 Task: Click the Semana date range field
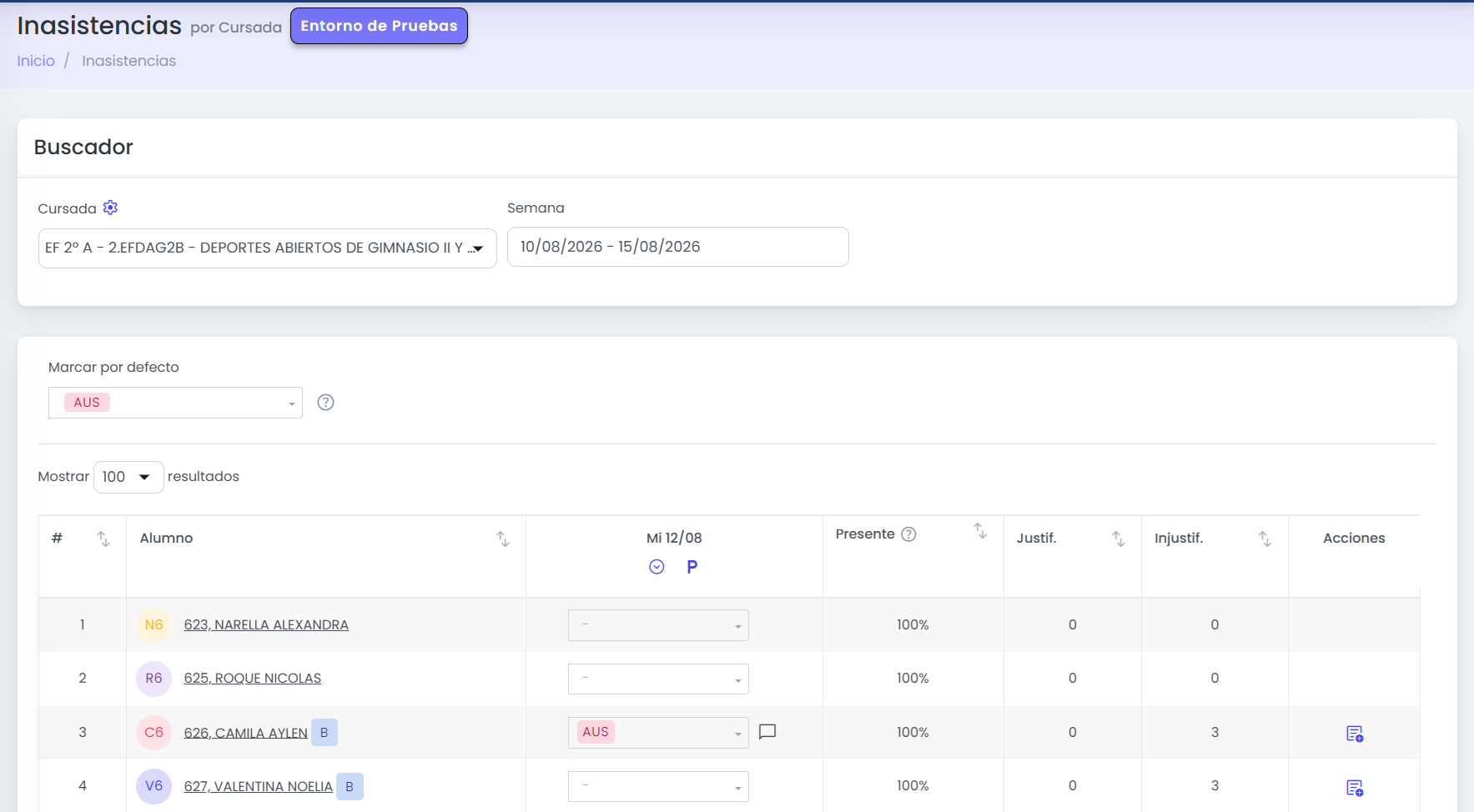pos(678,247)
